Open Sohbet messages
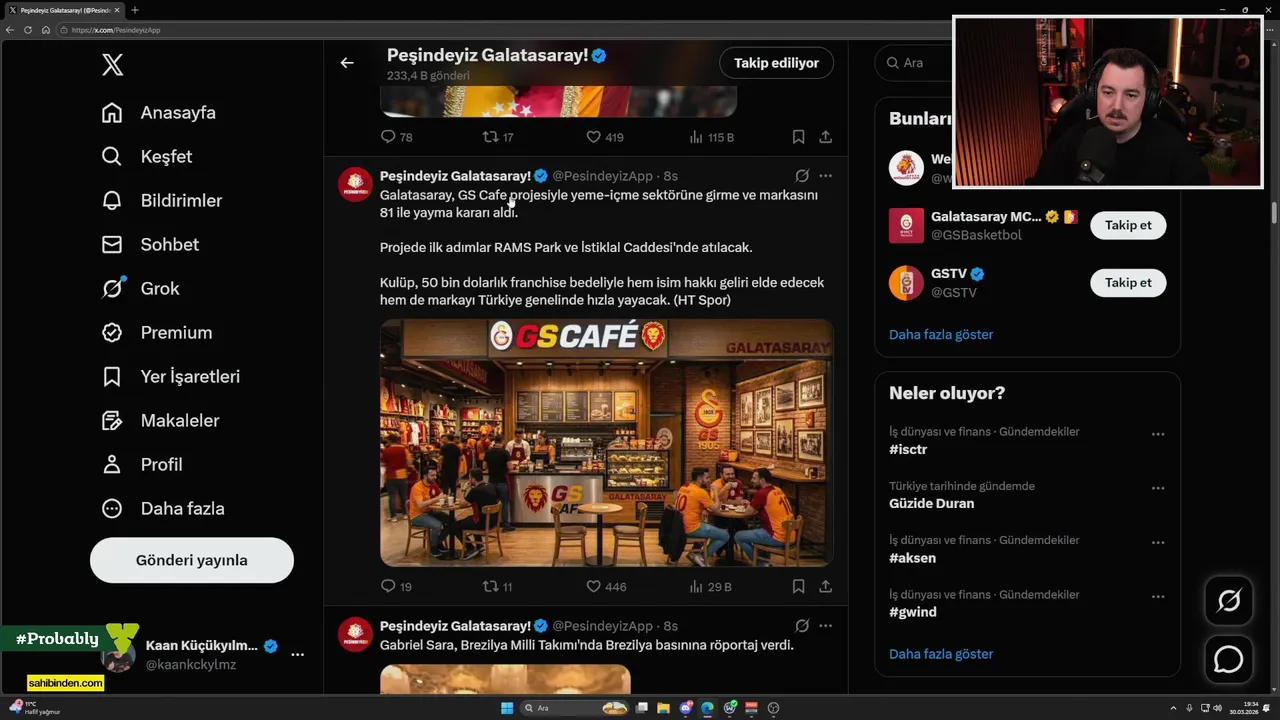The width and height of the screenshot is (1280, 720). coord(150,245)
